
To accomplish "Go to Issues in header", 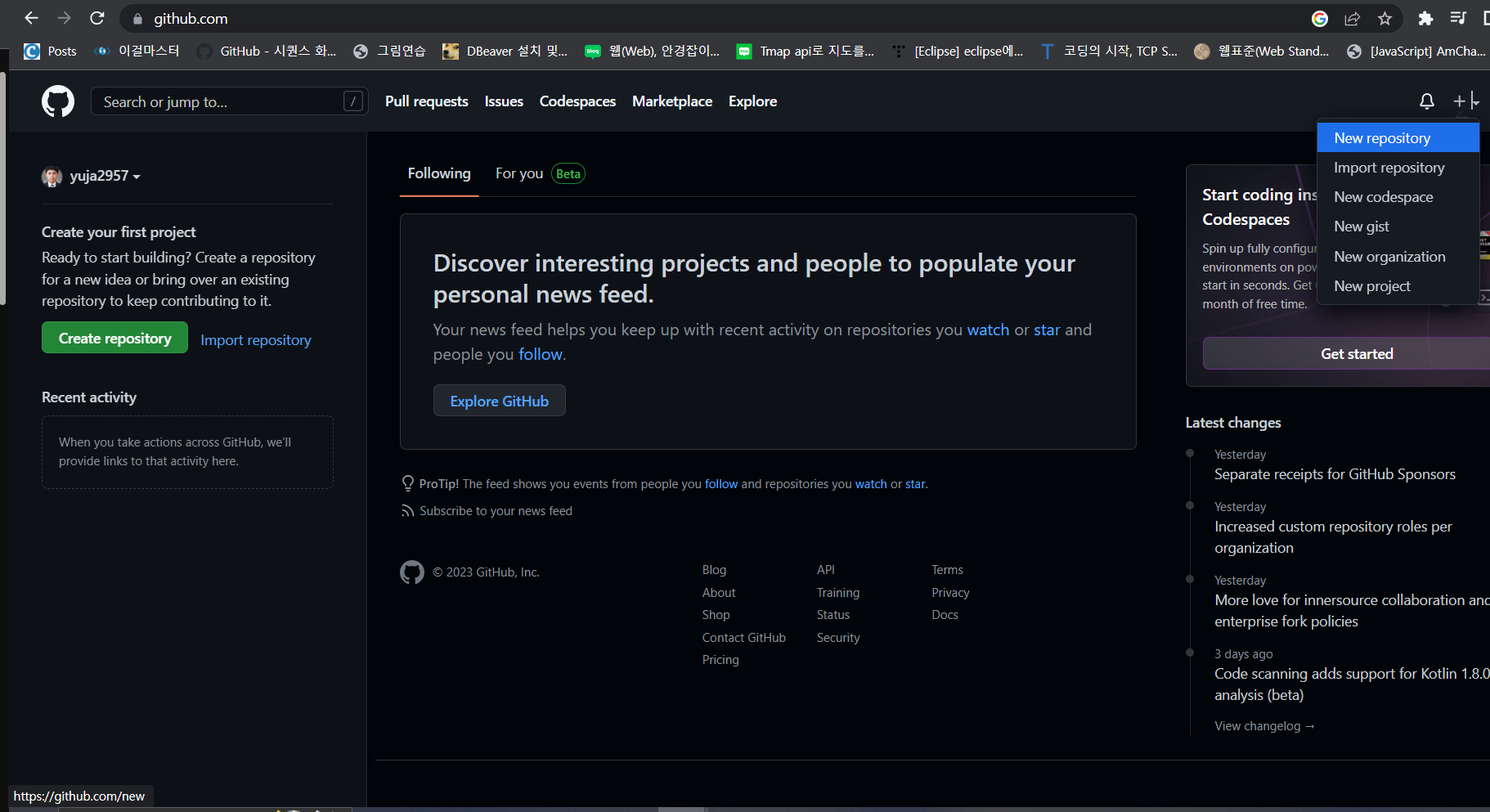I will point(504,101).
